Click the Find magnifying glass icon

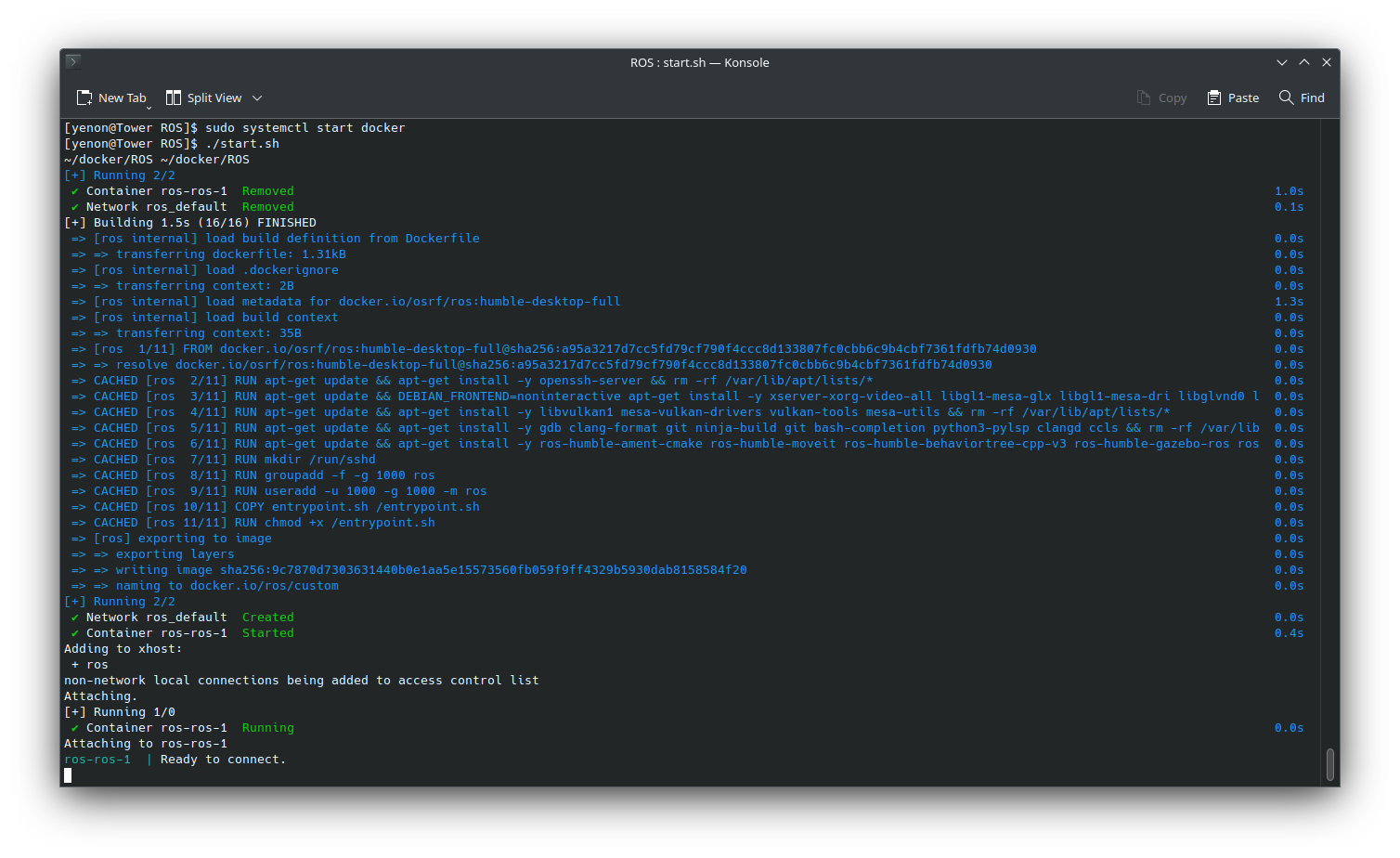1286,97
